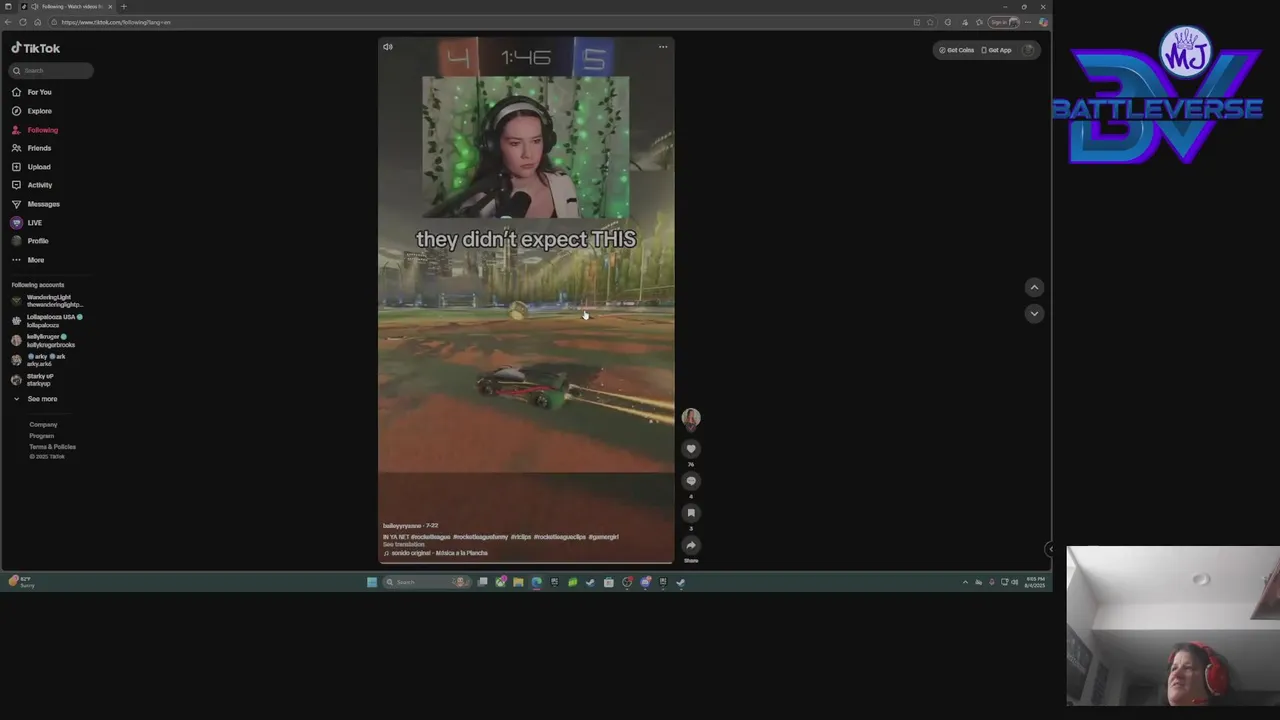Open the taskbar clock and date
The height and width of the screenshot is (720, 1280).
[x=1034, y=582]
